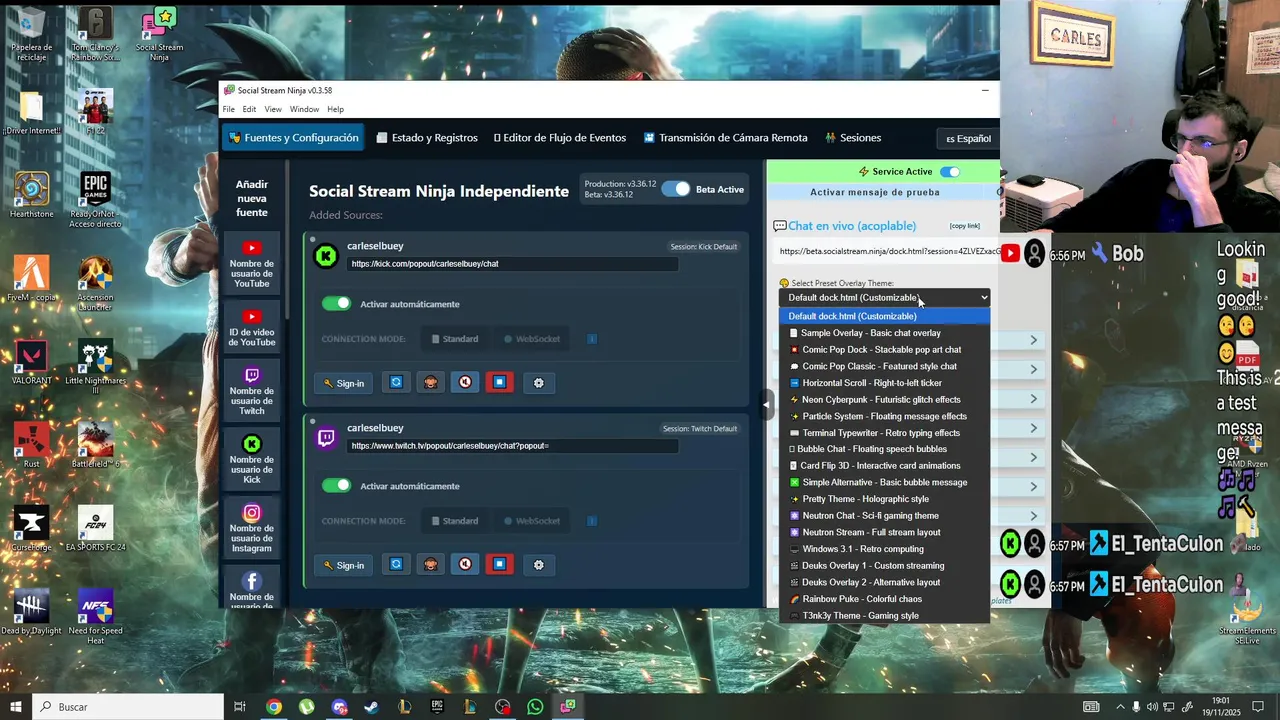Click the Kick chat URL field

coord(512,264)
